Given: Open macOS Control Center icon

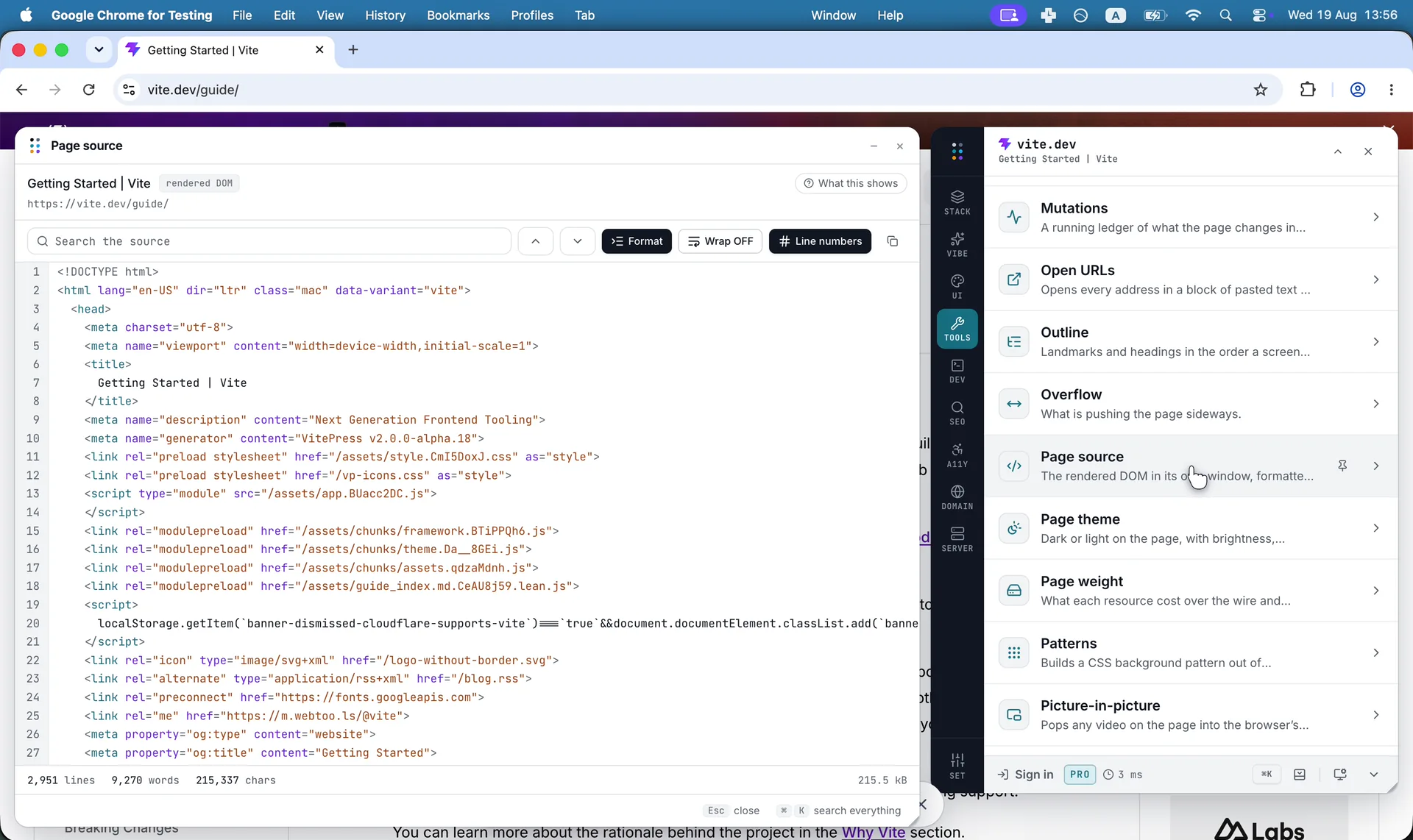Looking at the screenshot, I should click(1259, 15).
